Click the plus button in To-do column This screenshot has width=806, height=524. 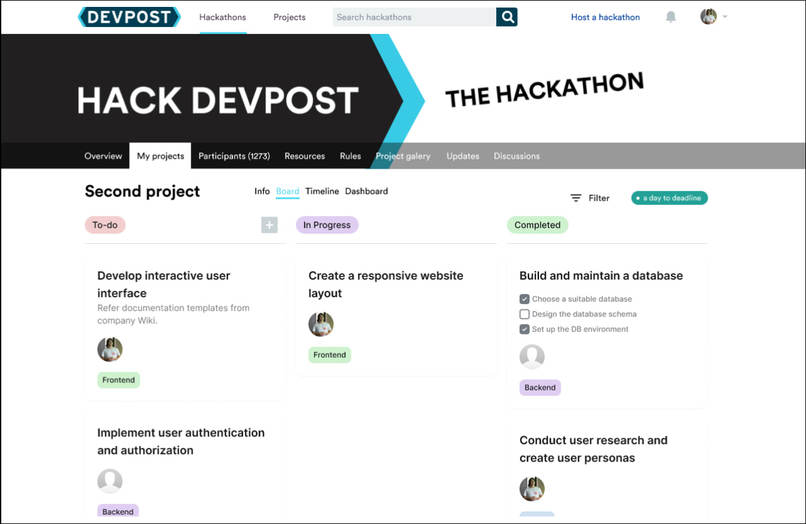click(269, 225)
